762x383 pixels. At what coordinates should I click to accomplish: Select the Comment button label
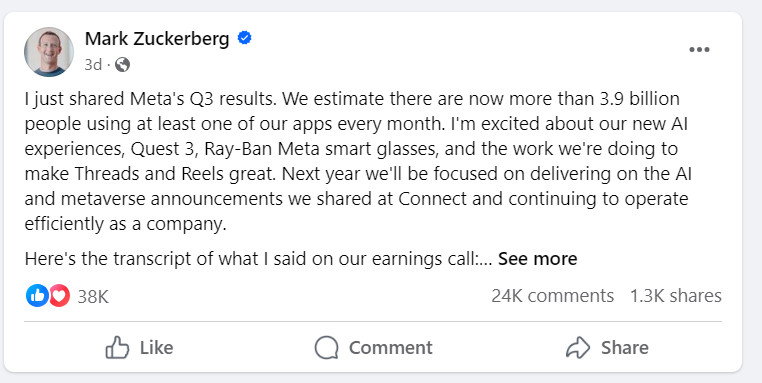coord(390,348)
